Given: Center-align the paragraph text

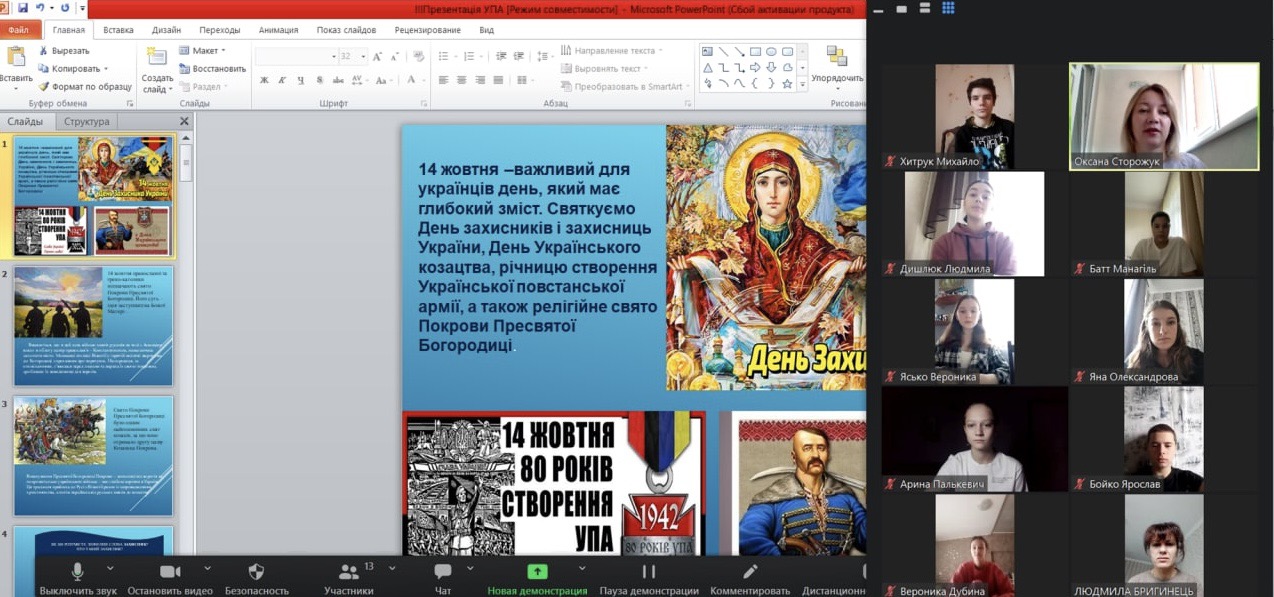Looking at the screenshot, I should (x=462, y=80).
